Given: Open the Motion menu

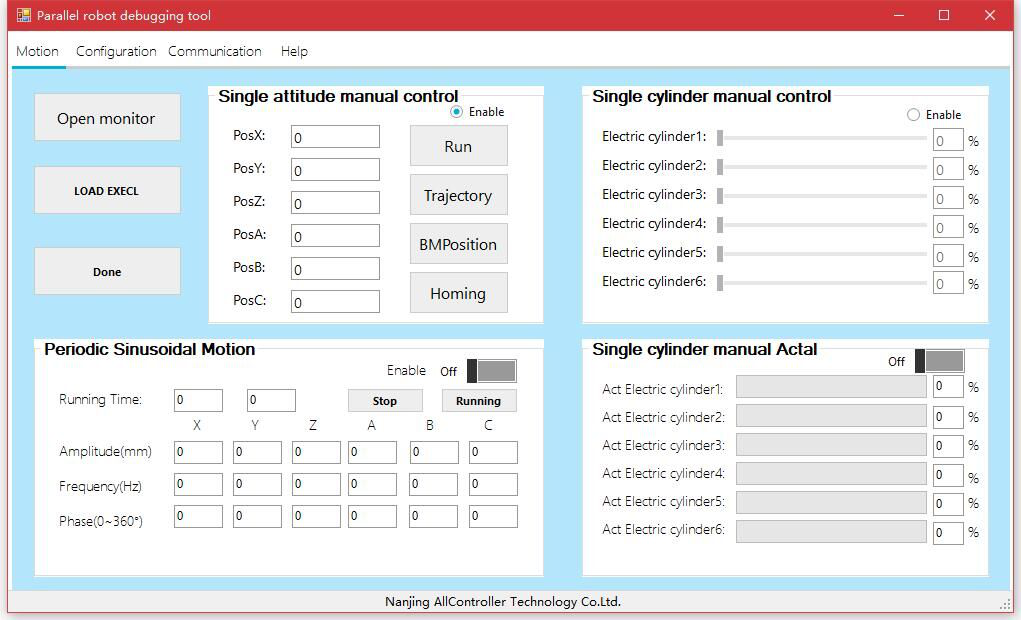Looking at the screenshot, I should [x=38, y=51].
